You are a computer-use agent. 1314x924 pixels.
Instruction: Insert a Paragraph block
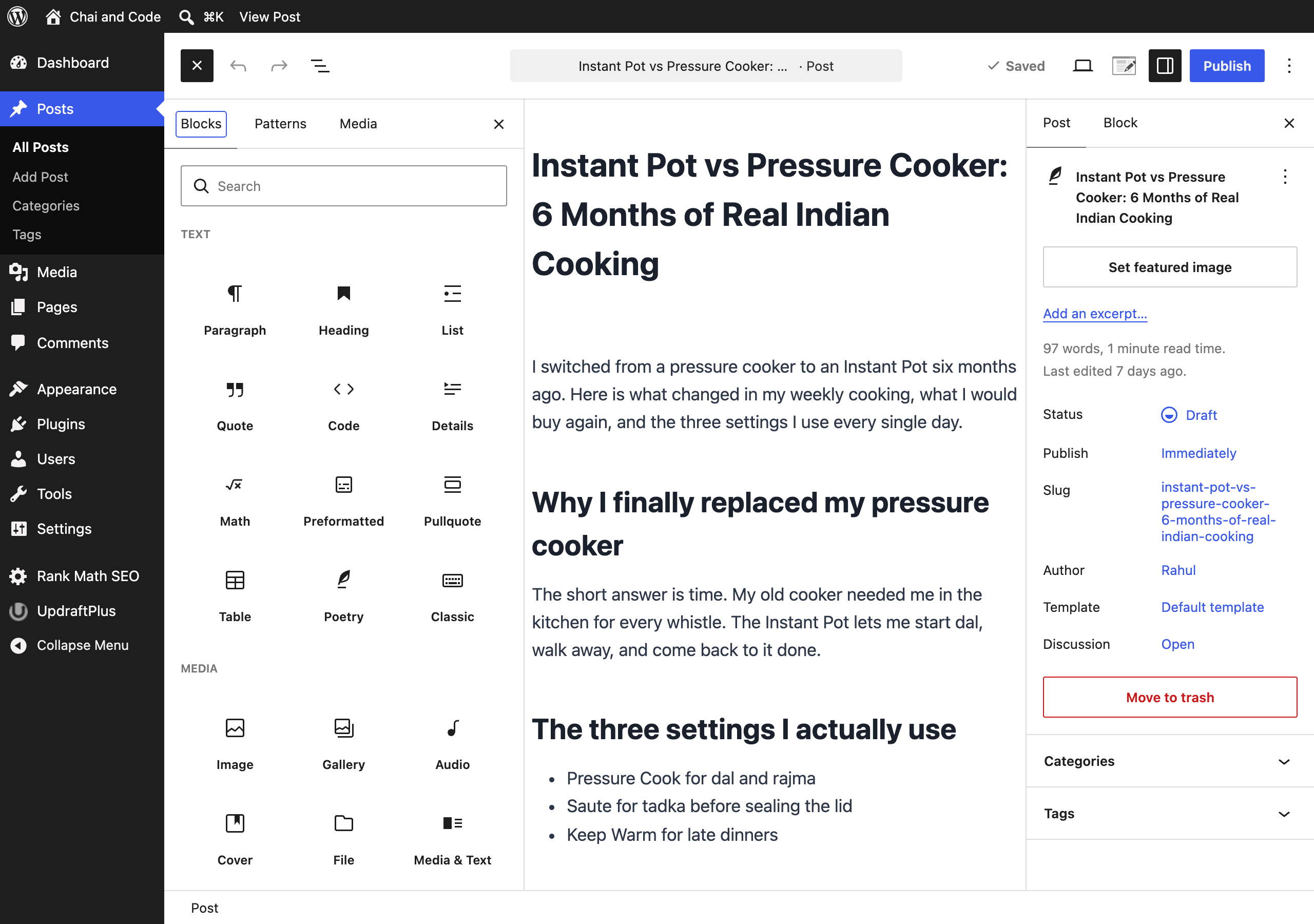click(235, 309)
